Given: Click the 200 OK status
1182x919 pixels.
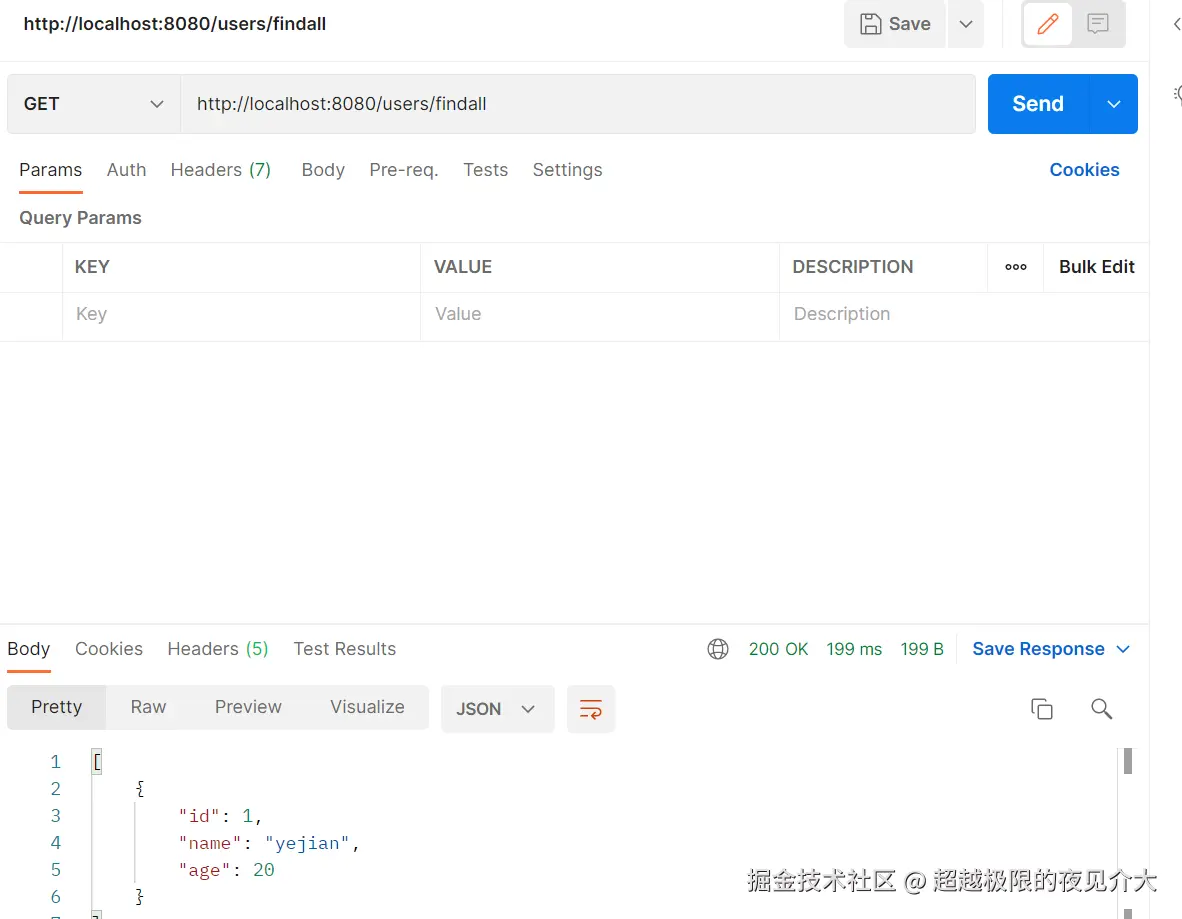Looking at the screenshot, I should pyautogui.click(x=778, y=649).
